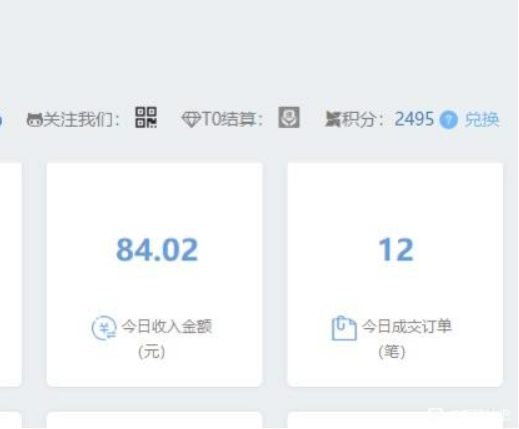Click the 关注我们 label
The width and height of the screenshot is (519, 429).
pos(82,120)
